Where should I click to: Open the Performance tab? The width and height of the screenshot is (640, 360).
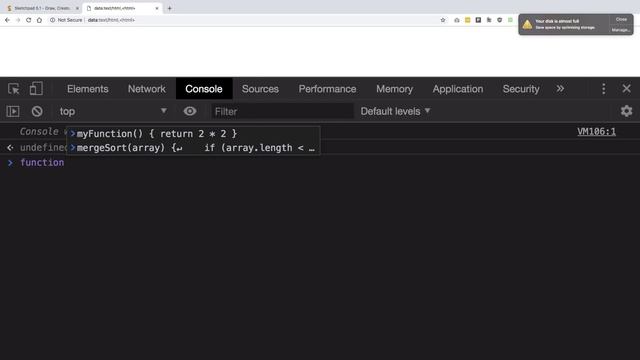pyautogui.click(x=327, y=89)
